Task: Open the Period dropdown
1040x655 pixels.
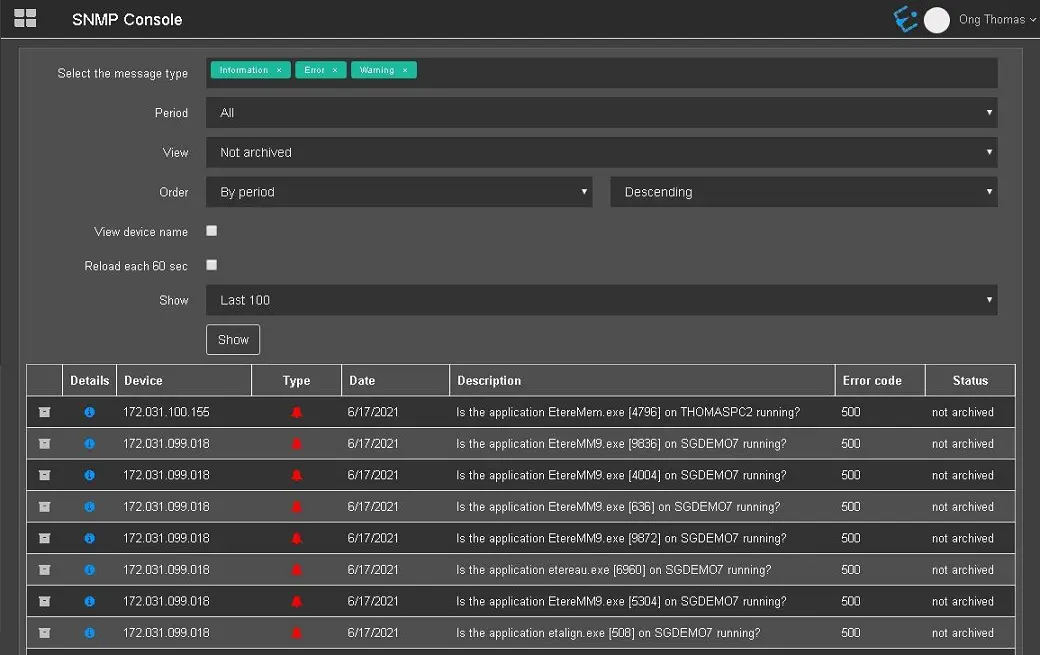Action: pyautogui.click(x=601, y=113)
